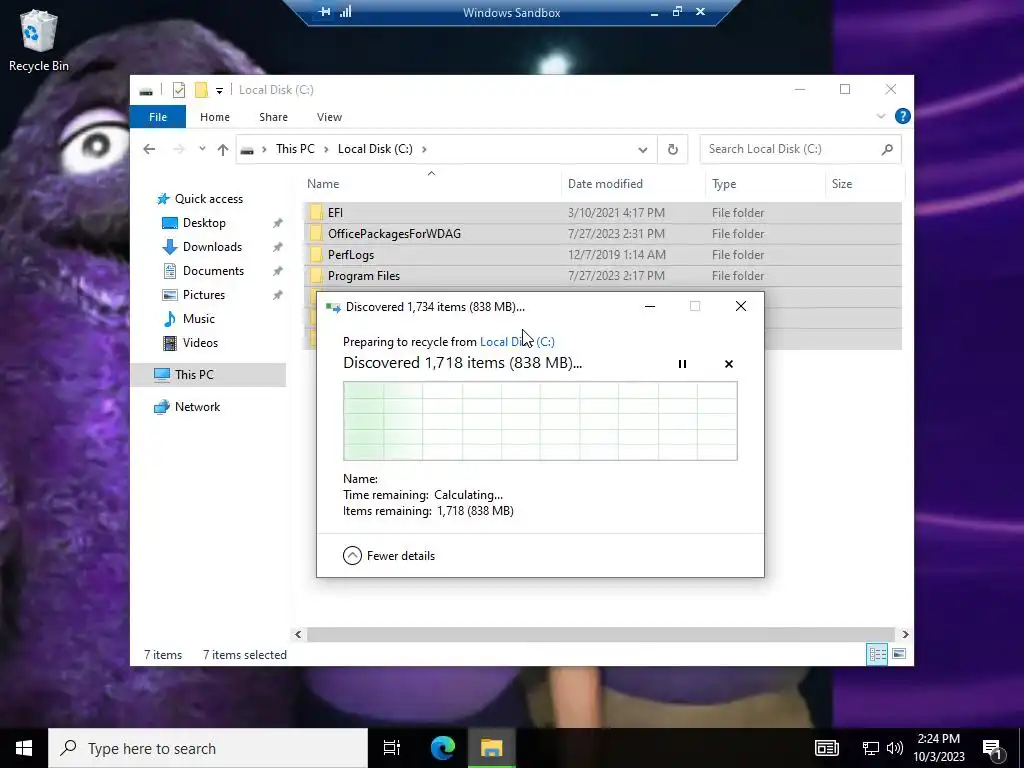The width and height of the screenshot is (1024, 768).
Task: Click the New folder quick access toolbar icon
Action: [201, 90]
